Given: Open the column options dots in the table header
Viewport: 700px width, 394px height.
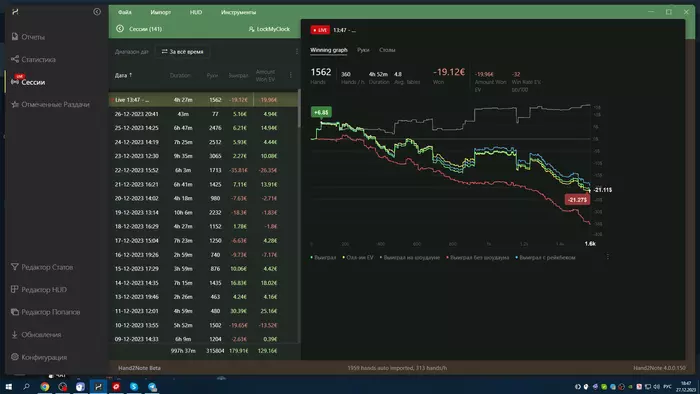Looking at the screenshot, I should coord(291,75).
